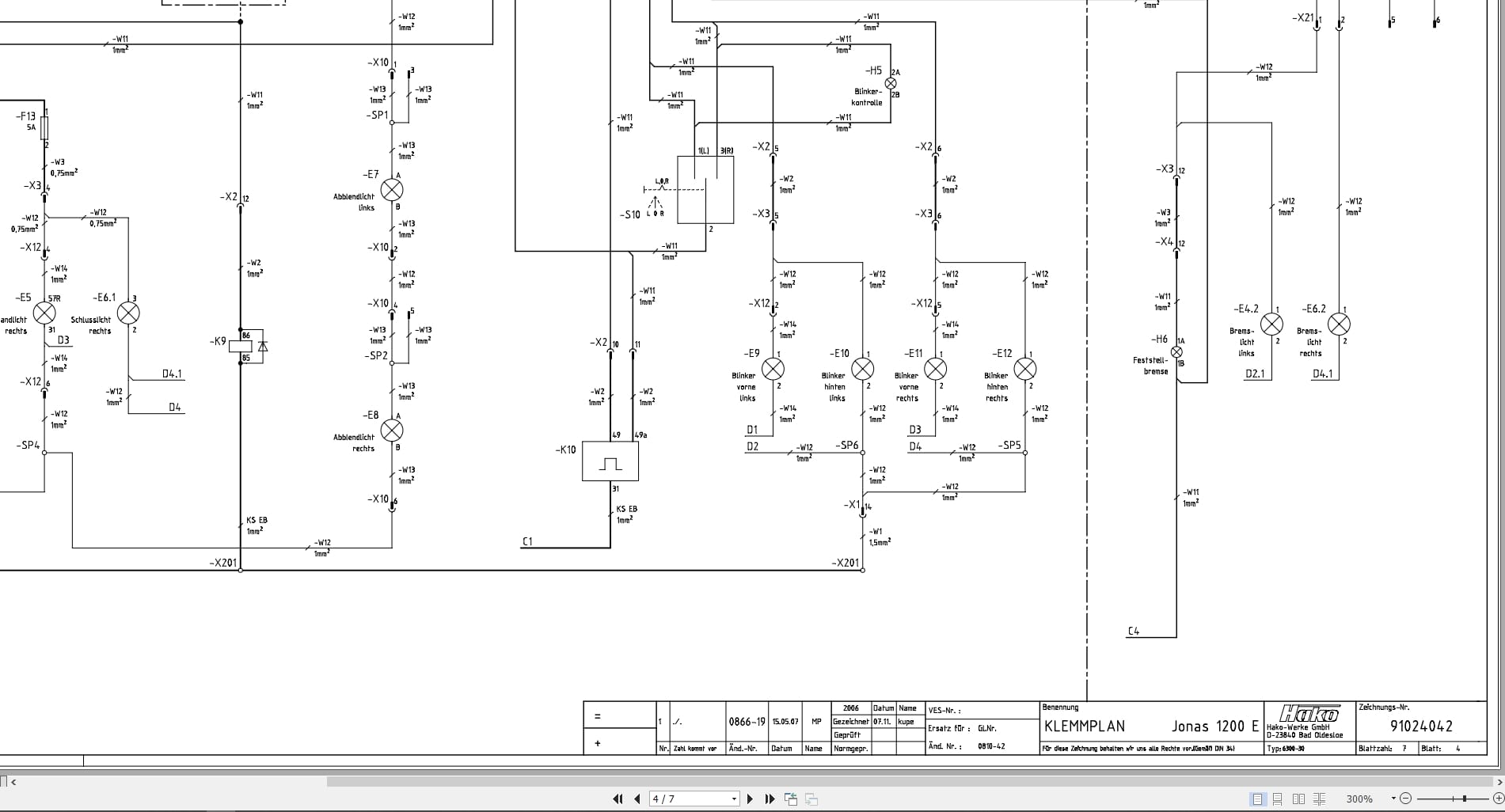Click the previous view icon

pos(791,799)
